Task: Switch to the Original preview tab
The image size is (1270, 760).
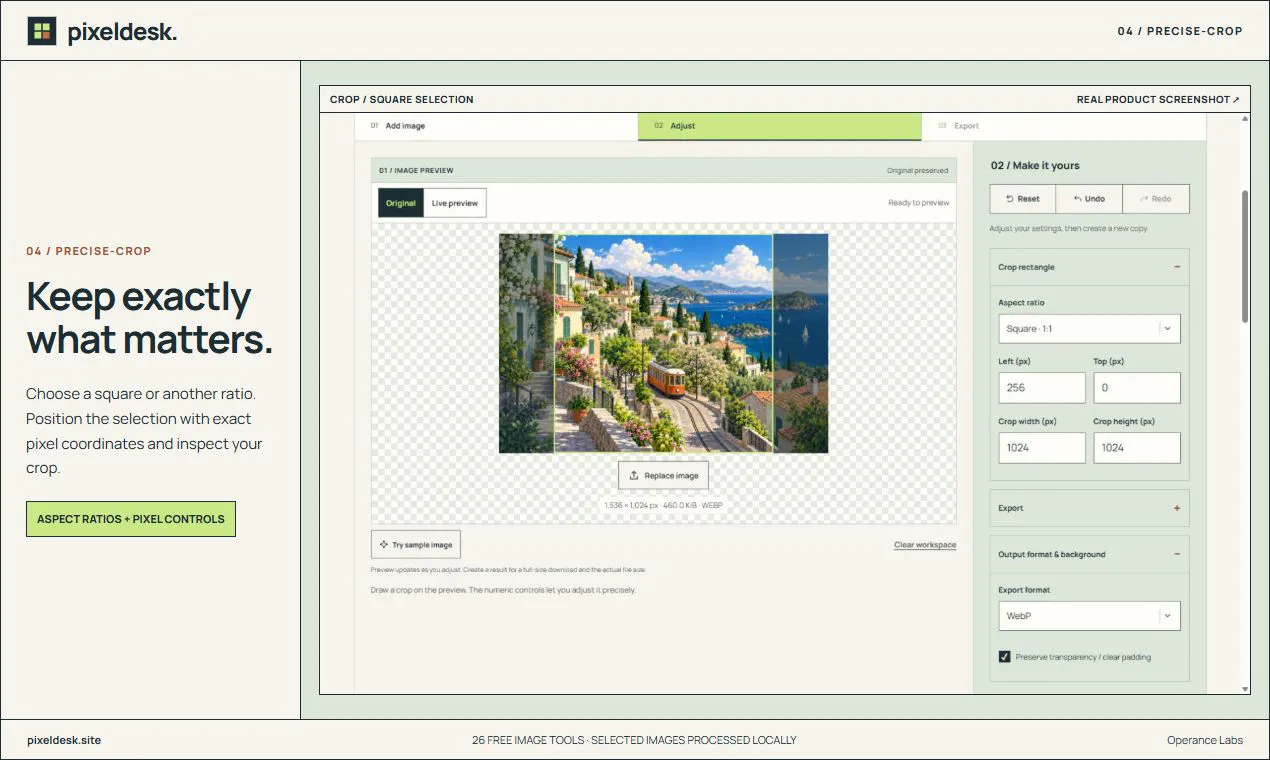Action: point(401,203)
